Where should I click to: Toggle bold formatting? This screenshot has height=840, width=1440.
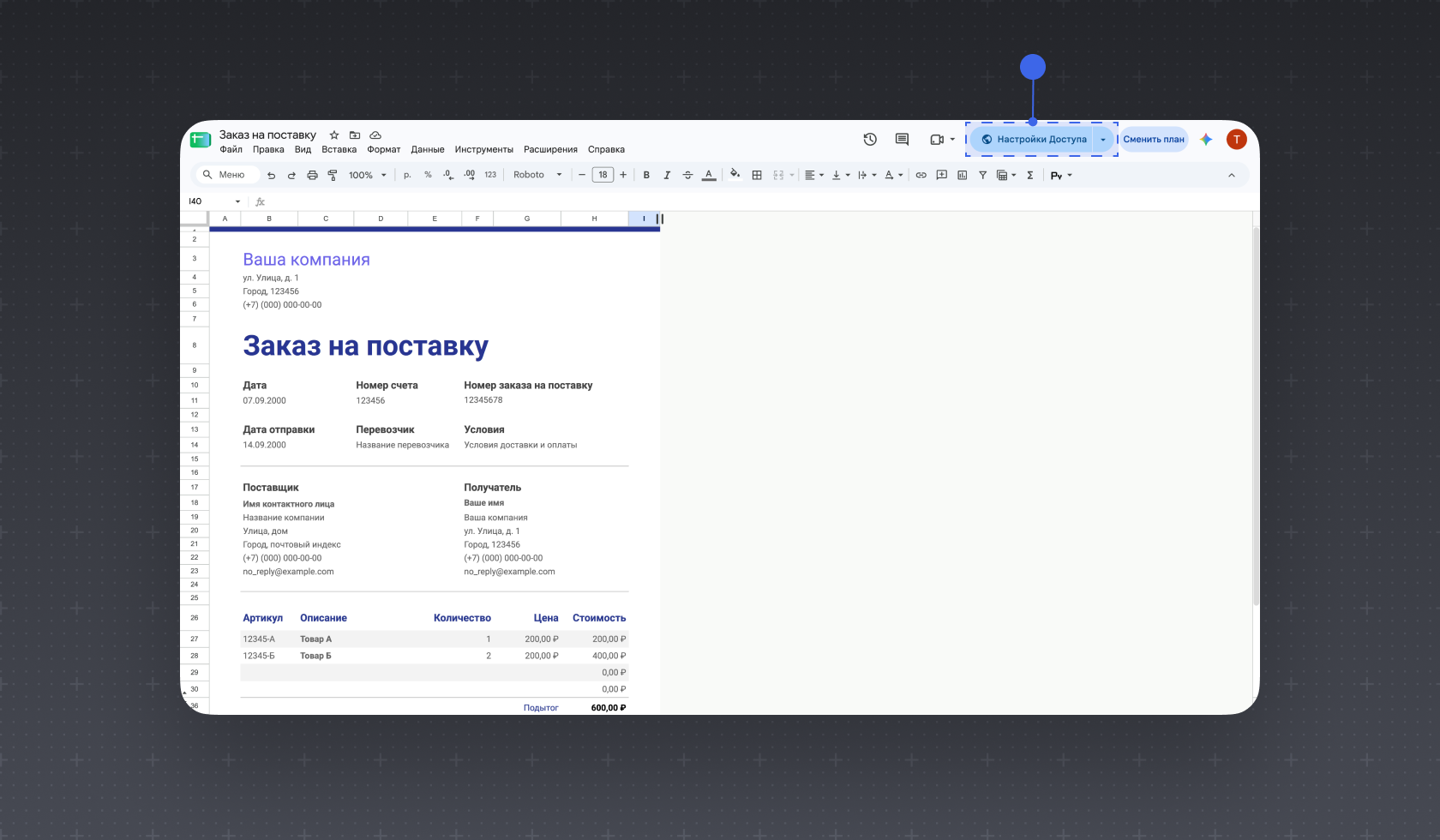pyautogui.click(x=646, y=175)
